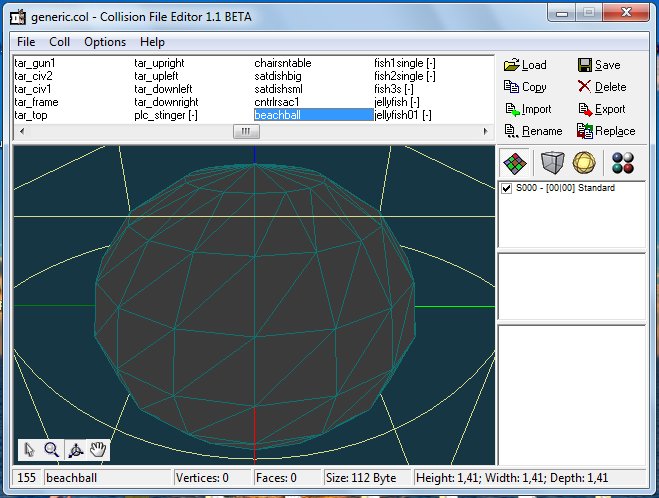Click Size: 112 Byte status entry

coord(361,478)
